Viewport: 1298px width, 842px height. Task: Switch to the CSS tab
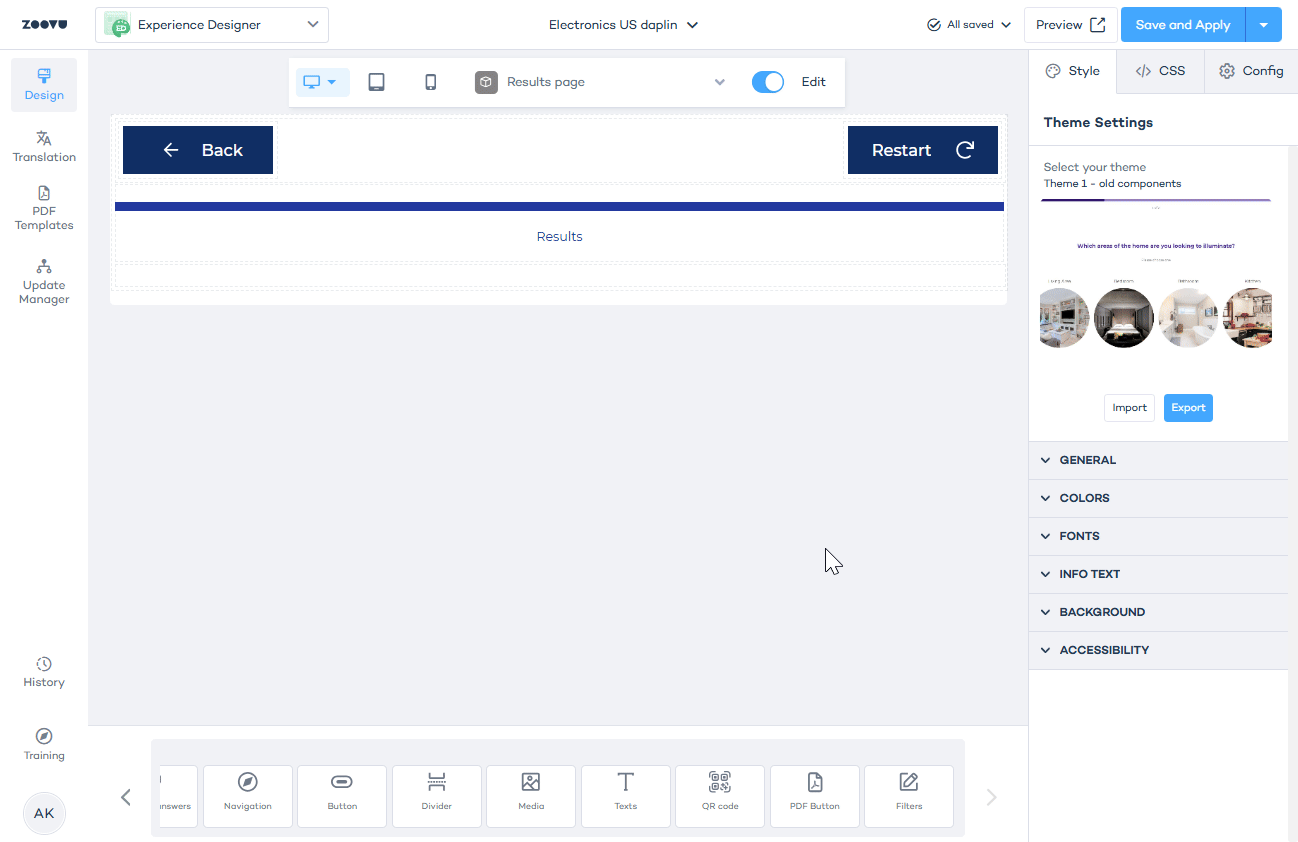(1160, 71)
